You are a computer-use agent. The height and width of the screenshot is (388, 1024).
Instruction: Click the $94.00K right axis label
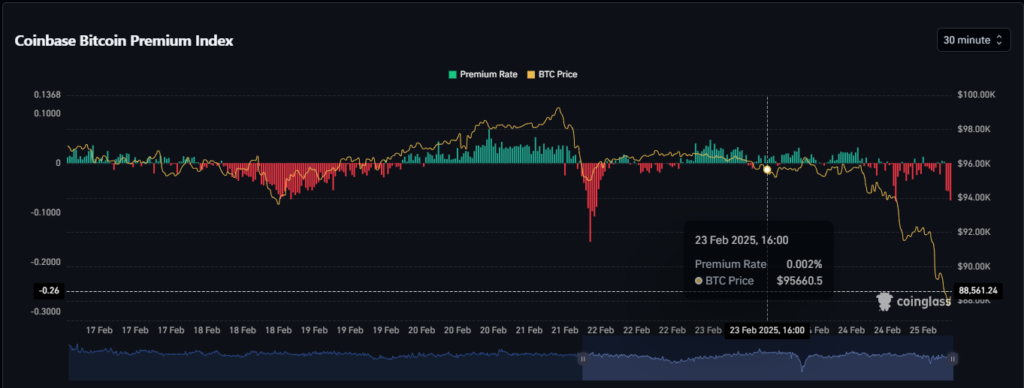coord(975,197)
